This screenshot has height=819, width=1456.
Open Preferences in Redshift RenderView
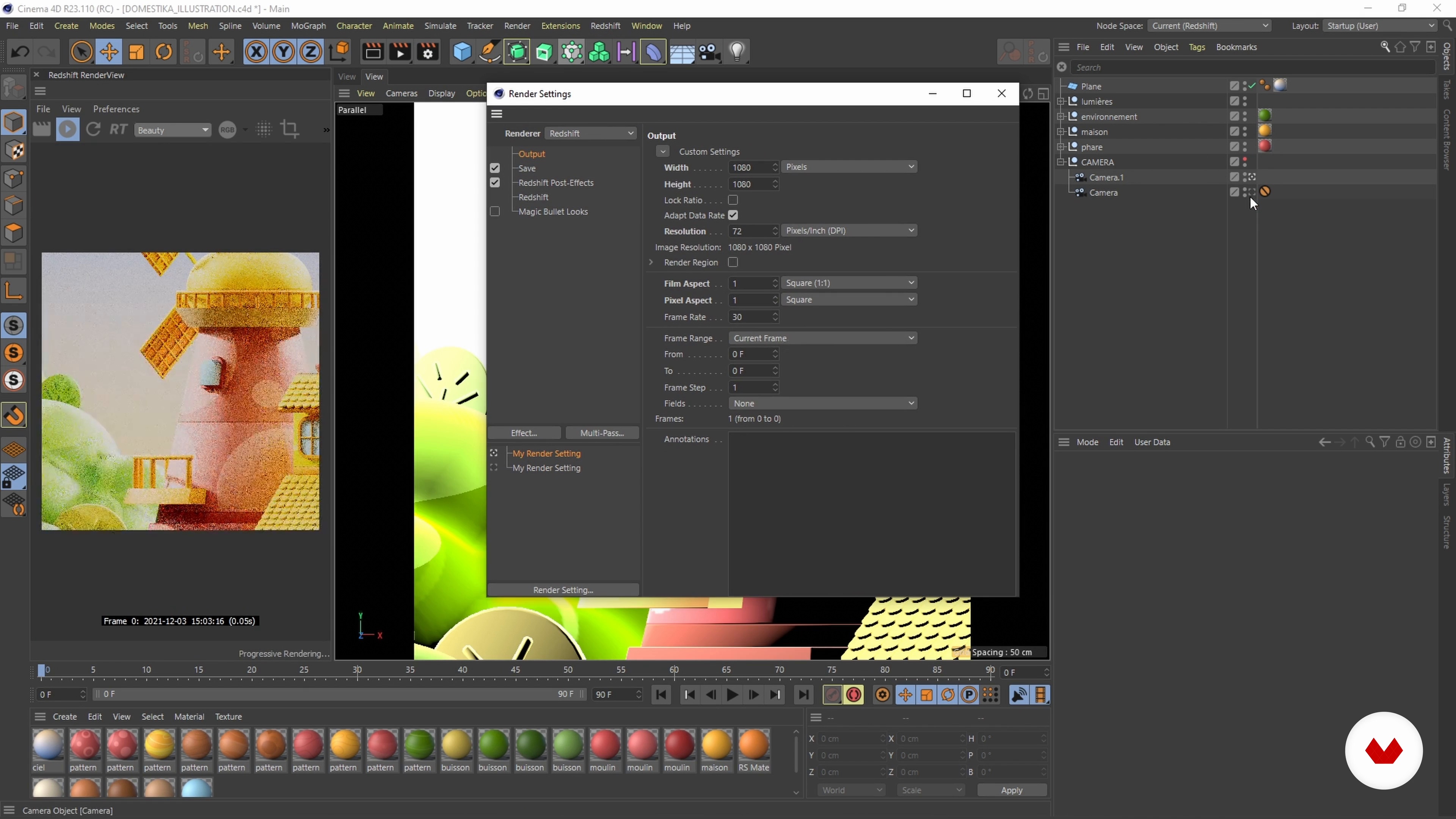[116, 109]
